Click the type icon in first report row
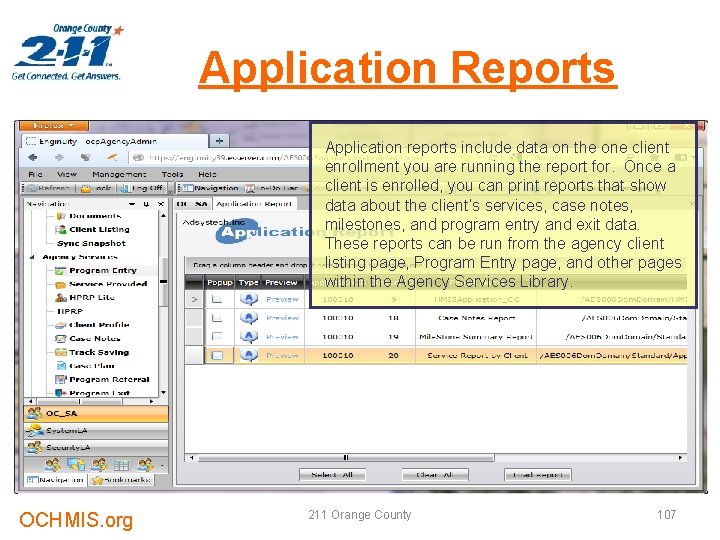720x540 pixels. point(249,299)
